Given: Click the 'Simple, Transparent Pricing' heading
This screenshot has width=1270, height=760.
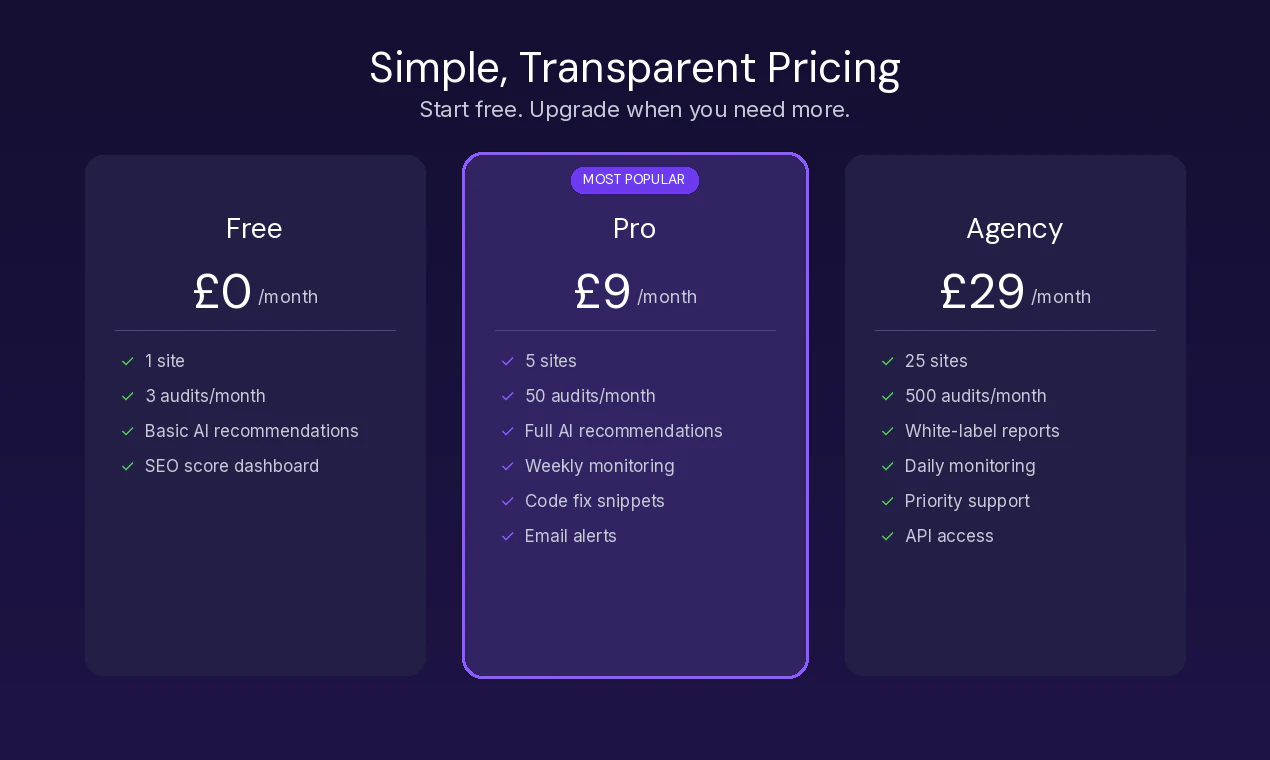Looking at the screenshot, I should (x=634, y=68).
